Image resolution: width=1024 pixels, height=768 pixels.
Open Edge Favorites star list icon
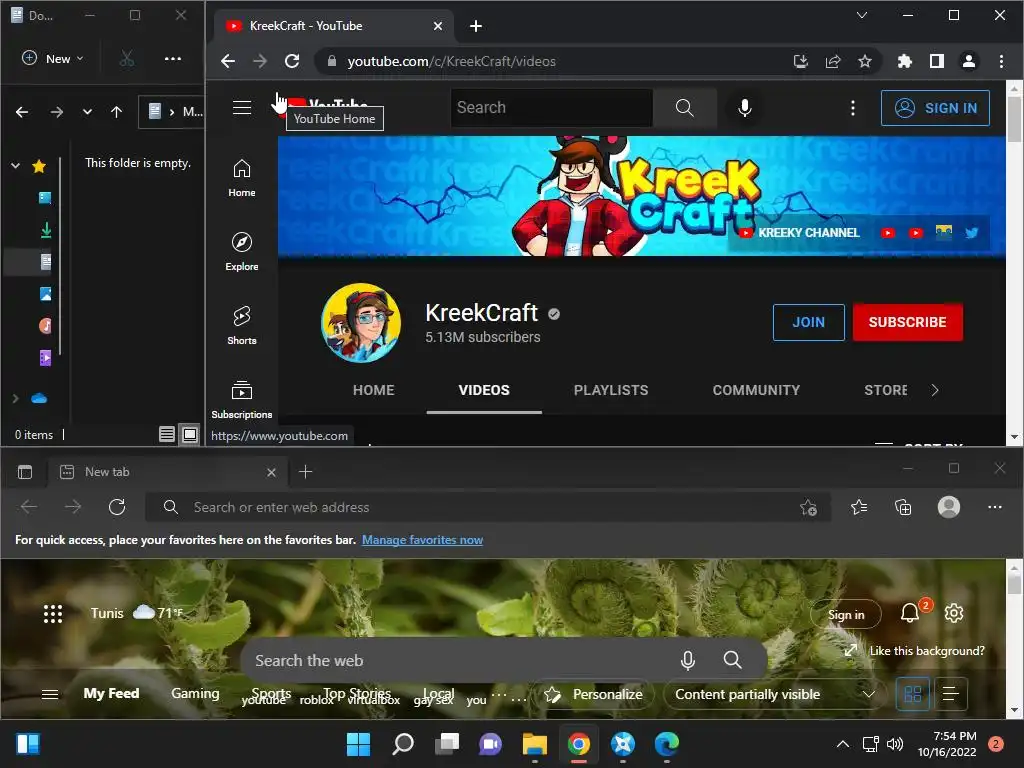point(859,507)
